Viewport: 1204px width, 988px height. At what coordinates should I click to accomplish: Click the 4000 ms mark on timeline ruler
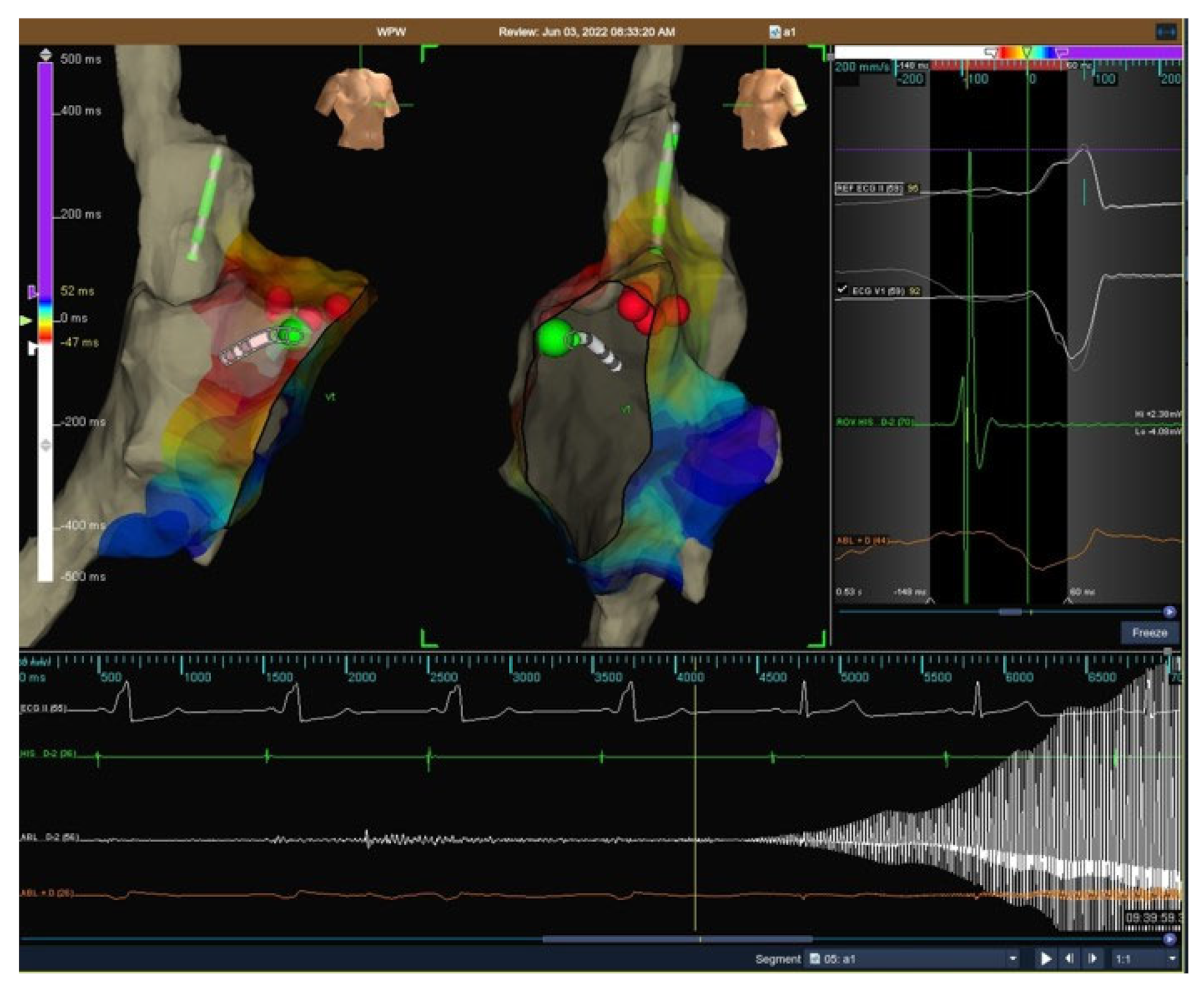point(690,677)
